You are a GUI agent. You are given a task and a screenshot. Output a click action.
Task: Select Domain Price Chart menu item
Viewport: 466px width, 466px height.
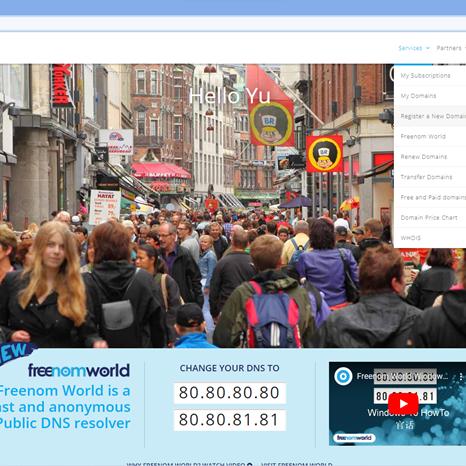tap(430, 218)
